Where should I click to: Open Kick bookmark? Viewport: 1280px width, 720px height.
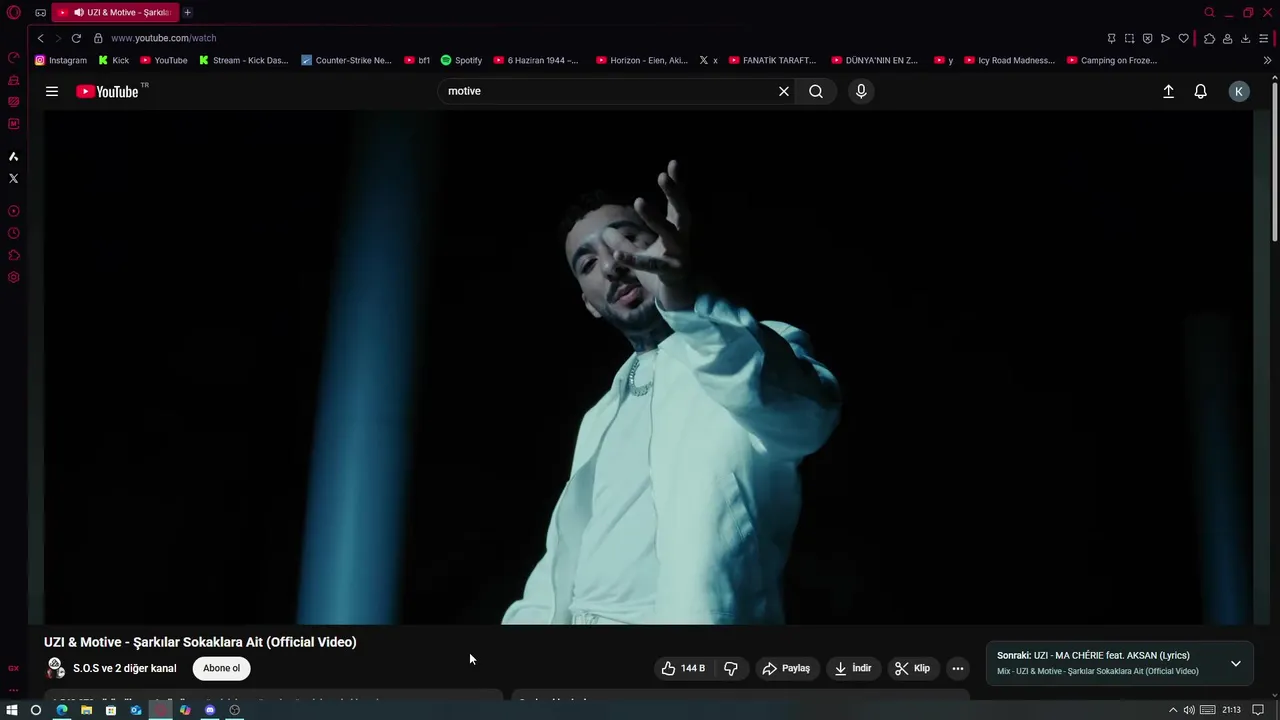114,60
